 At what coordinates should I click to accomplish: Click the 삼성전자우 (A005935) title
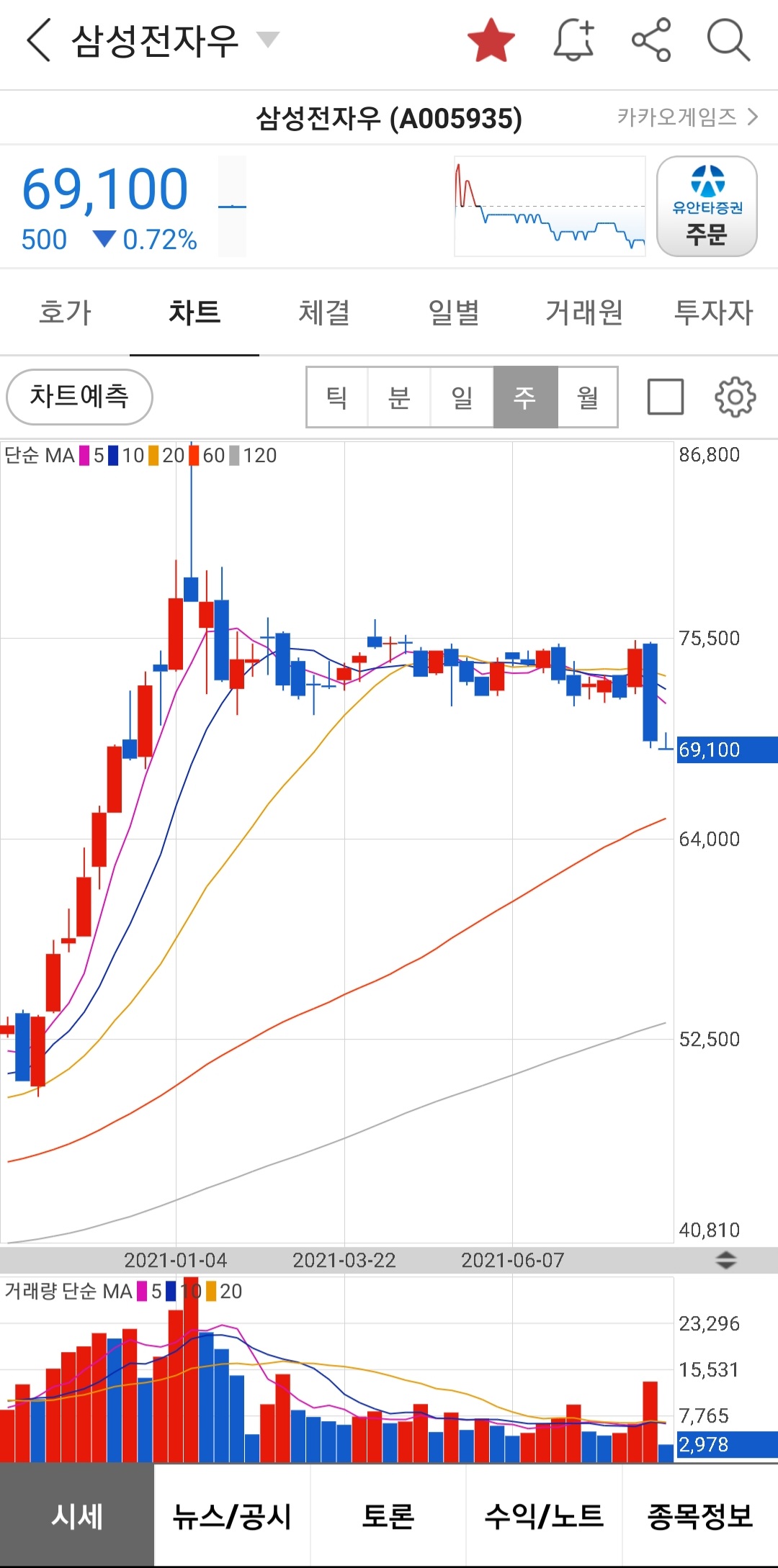pyautogui.click(x=389, y=117)
